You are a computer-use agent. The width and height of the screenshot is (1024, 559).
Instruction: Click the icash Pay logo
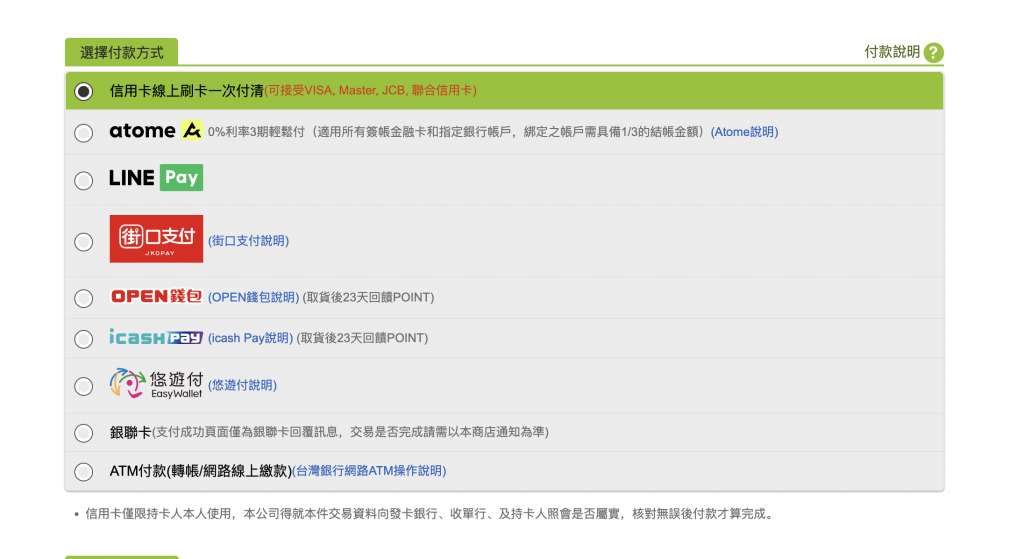coord(156,338)
